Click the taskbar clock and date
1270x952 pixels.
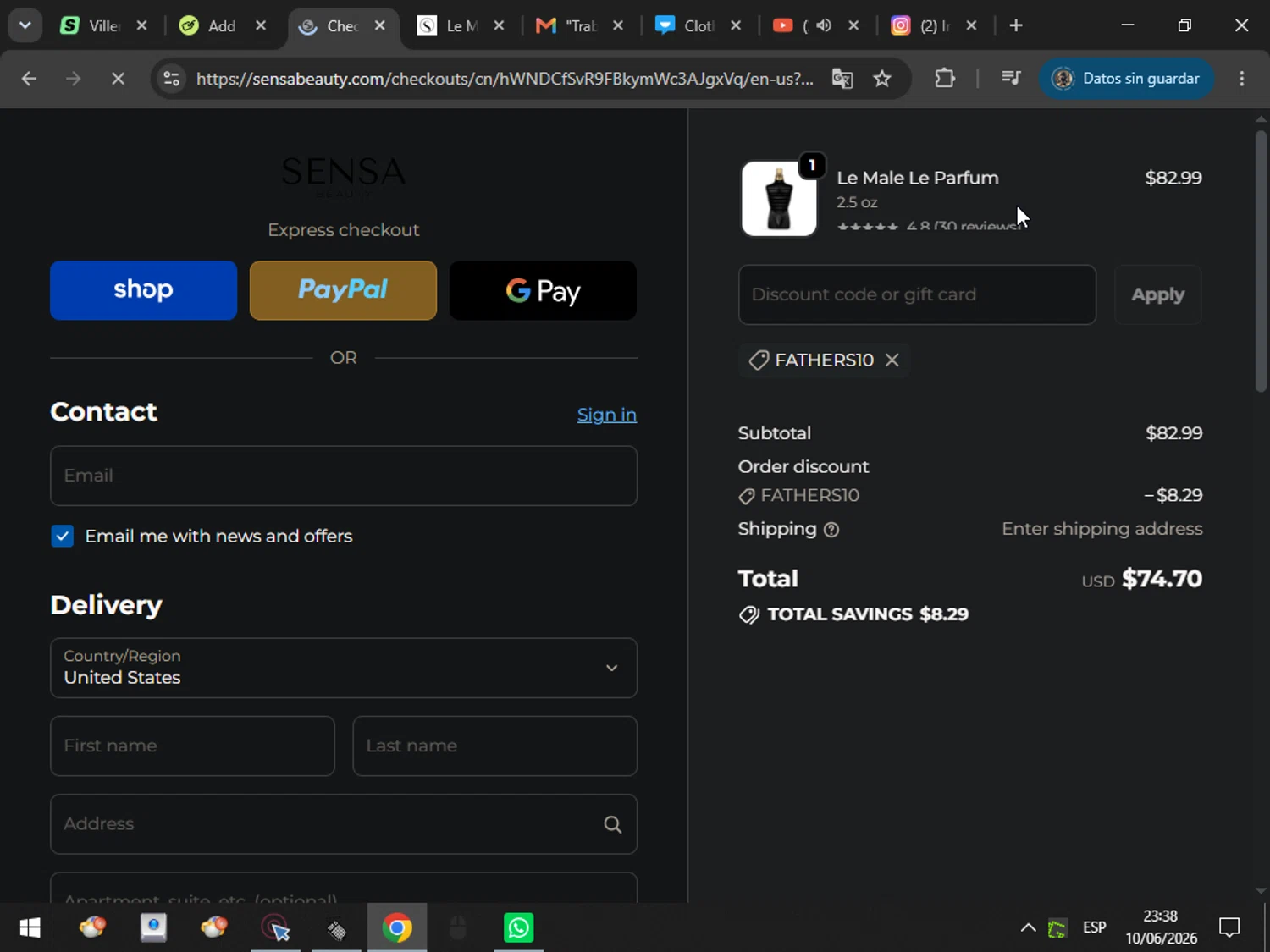(x=1161, y=927)
